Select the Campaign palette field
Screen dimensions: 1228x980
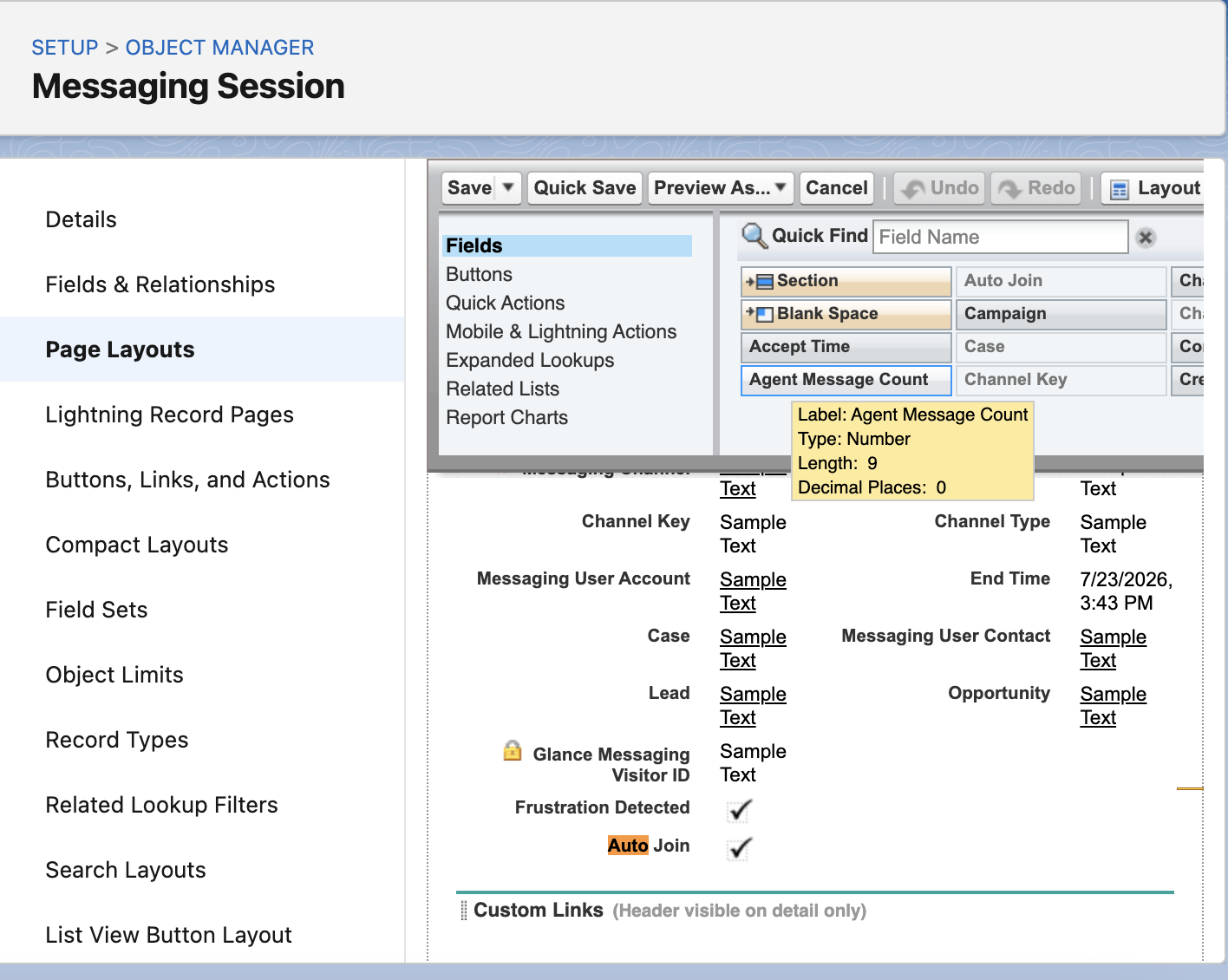(x=1061, y=314)
